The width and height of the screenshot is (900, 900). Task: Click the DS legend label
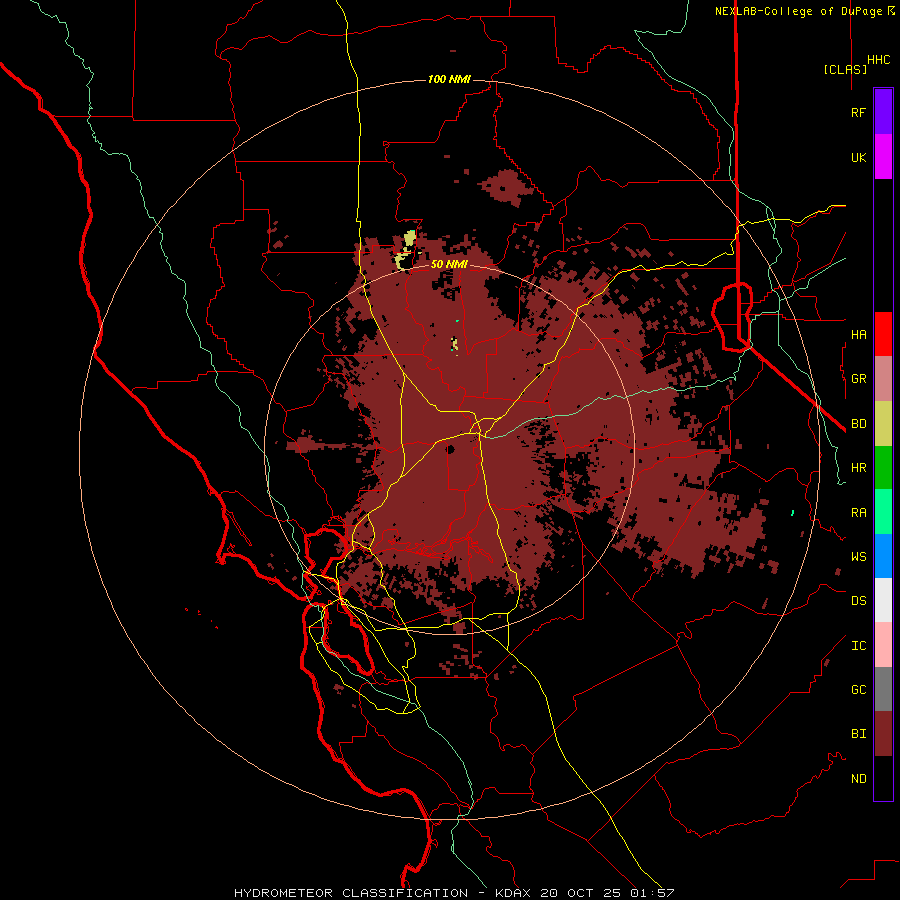[x=858, y=600]
